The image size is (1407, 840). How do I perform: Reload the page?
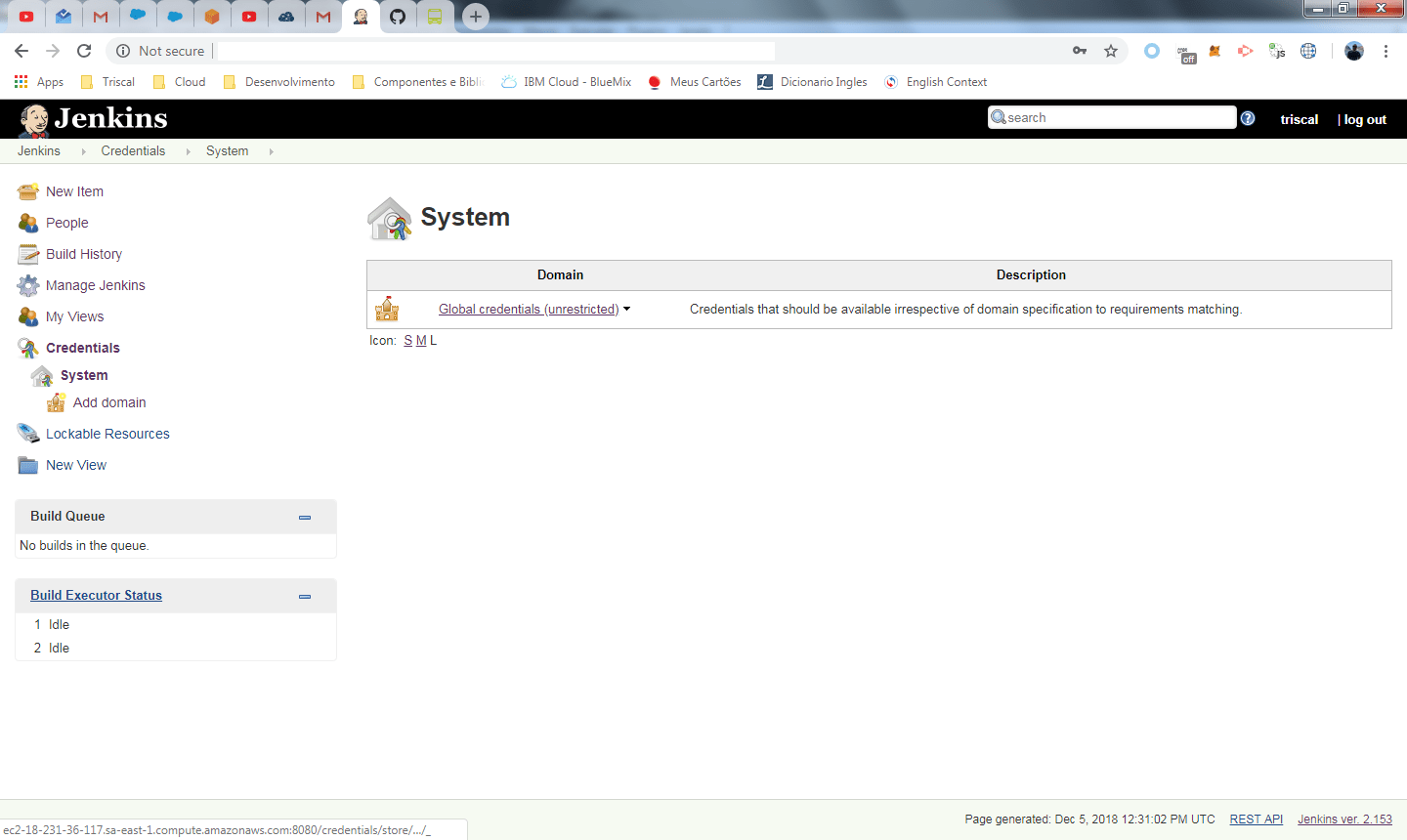(84, 51)
